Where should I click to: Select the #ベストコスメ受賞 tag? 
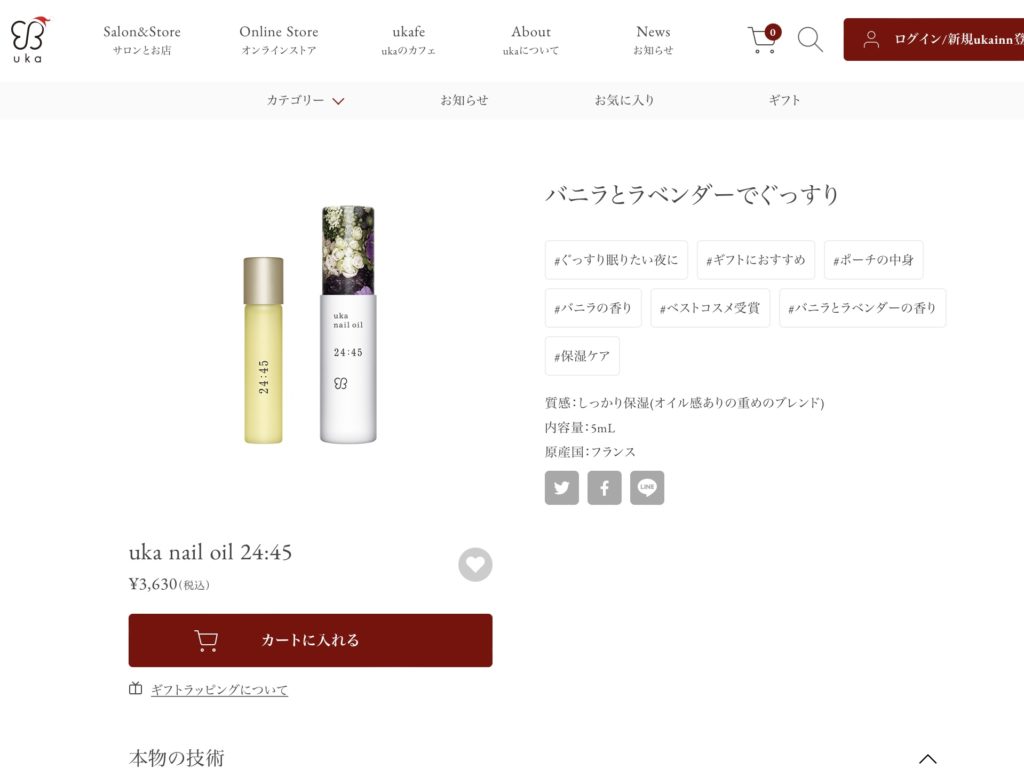pyautogui.click(x=710, y=308)
